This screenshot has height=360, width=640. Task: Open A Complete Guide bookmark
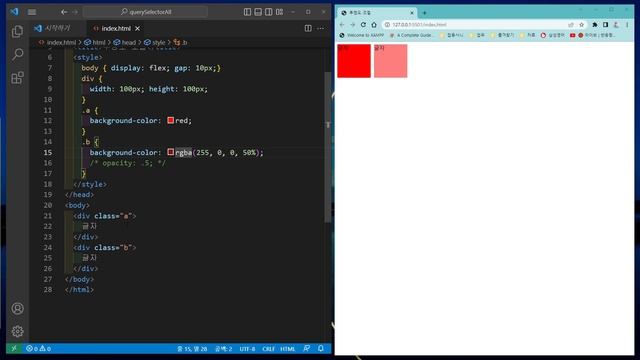point(412,36)
